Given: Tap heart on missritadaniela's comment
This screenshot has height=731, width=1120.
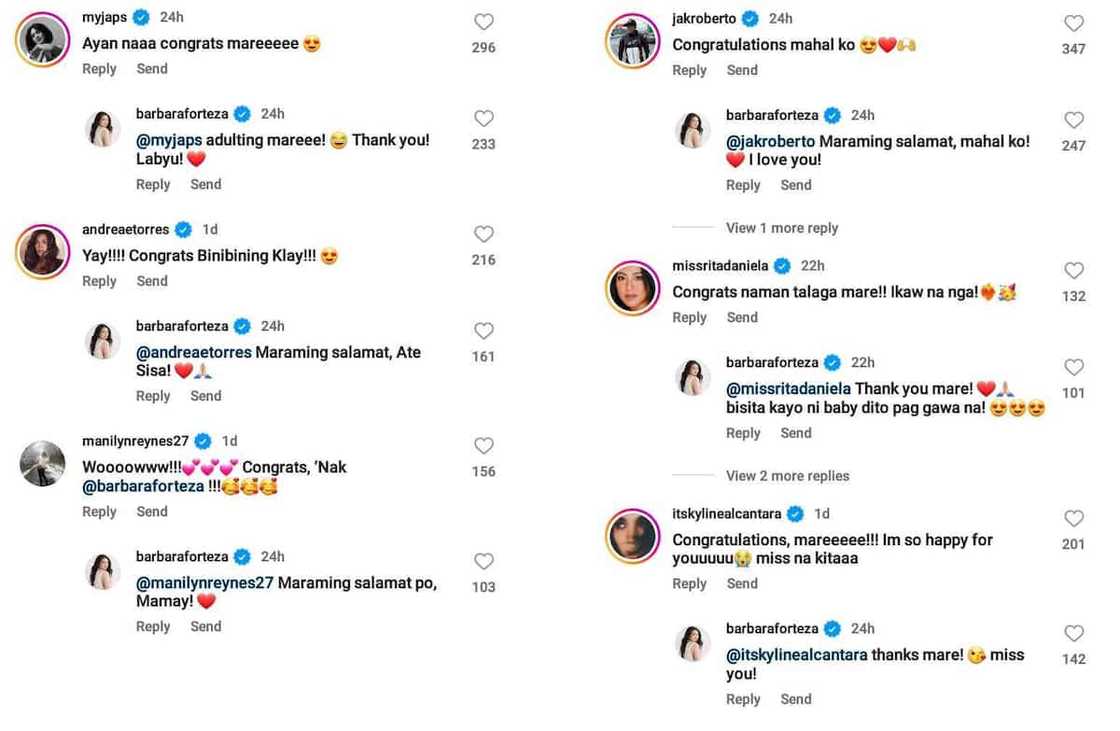Looking at the screenshot, I should (x=1074, y=271).
